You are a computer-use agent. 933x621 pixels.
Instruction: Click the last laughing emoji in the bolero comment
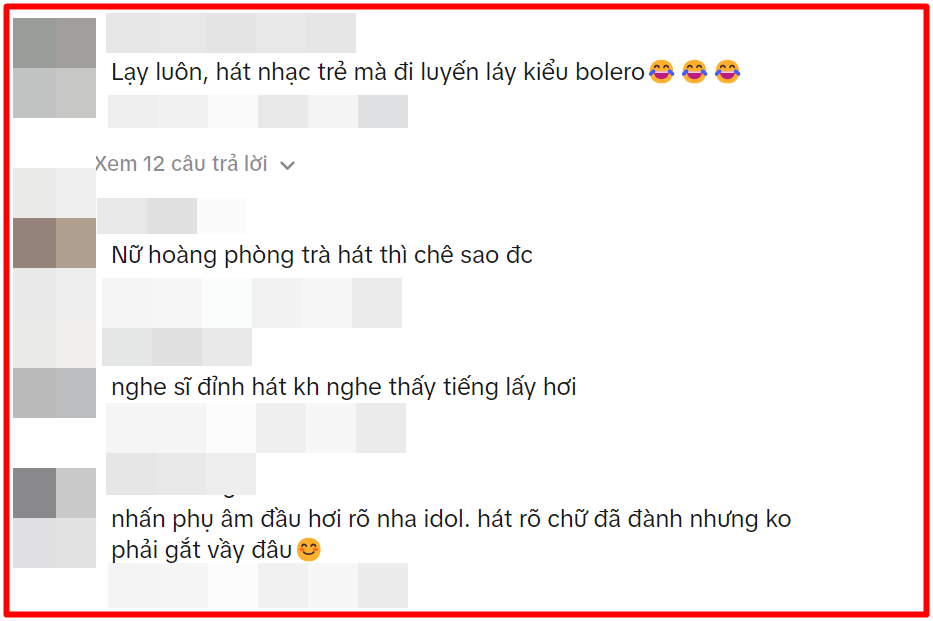(x=727, y=71)
